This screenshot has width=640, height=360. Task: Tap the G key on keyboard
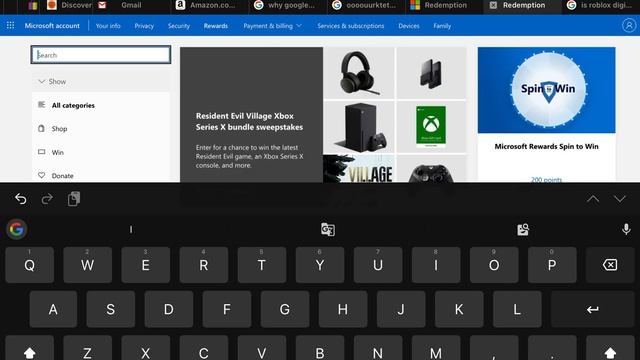point(285,309)
